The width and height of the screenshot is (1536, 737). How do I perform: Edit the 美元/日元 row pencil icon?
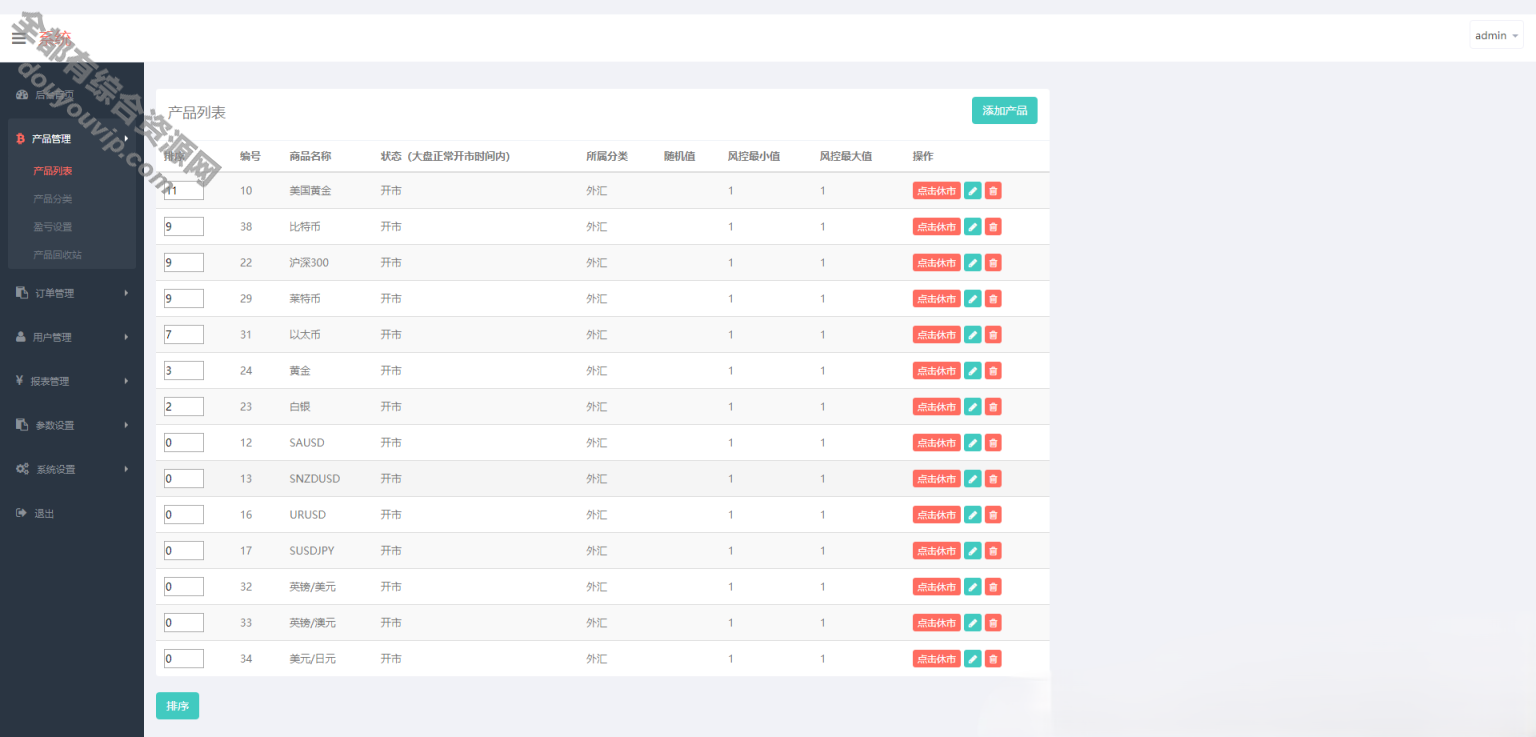pos(972,659)
